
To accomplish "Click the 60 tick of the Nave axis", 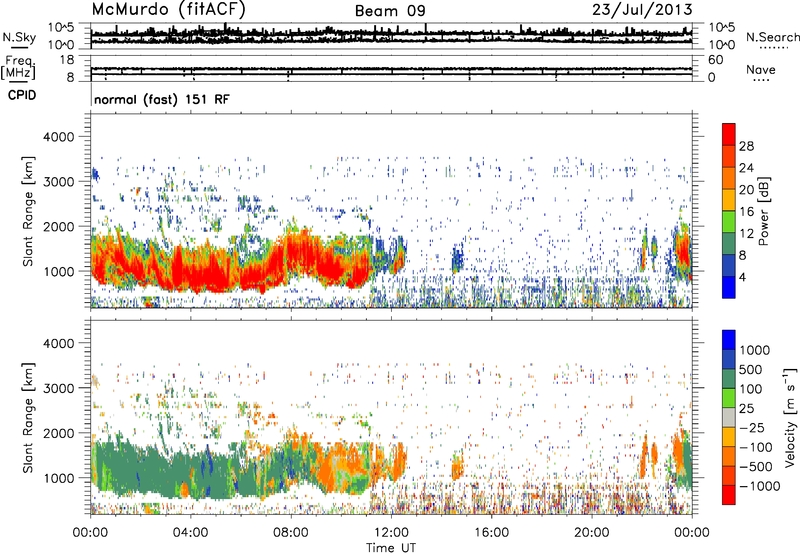I will coord(716,60).
